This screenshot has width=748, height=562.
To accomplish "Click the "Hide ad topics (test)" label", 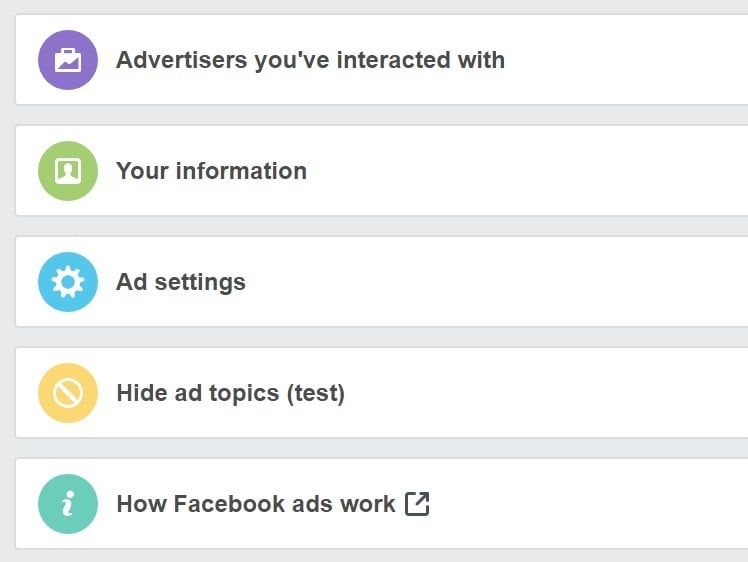I will (230, 393).
